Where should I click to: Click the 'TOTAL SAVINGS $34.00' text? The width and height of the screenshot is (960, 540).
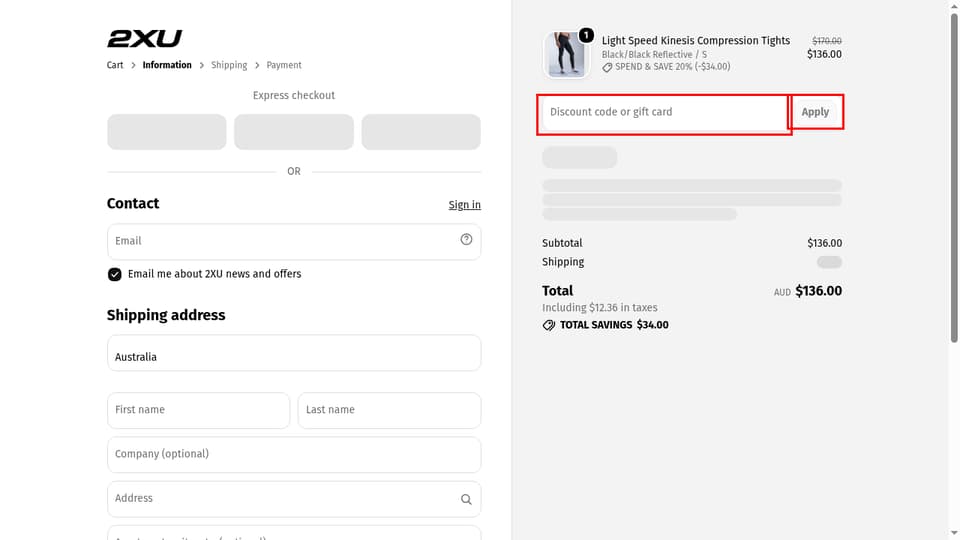coord(614,325)
